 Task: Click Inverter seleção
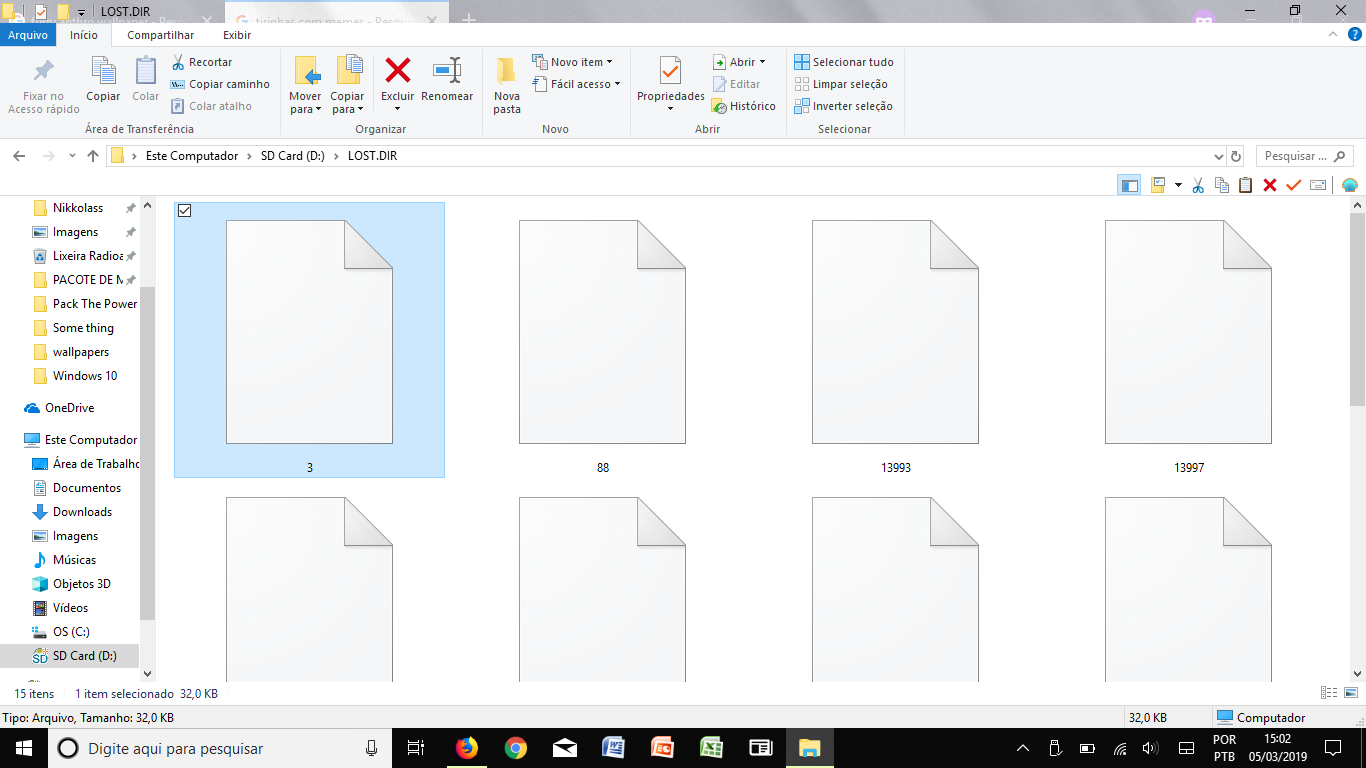pos(843,106)
